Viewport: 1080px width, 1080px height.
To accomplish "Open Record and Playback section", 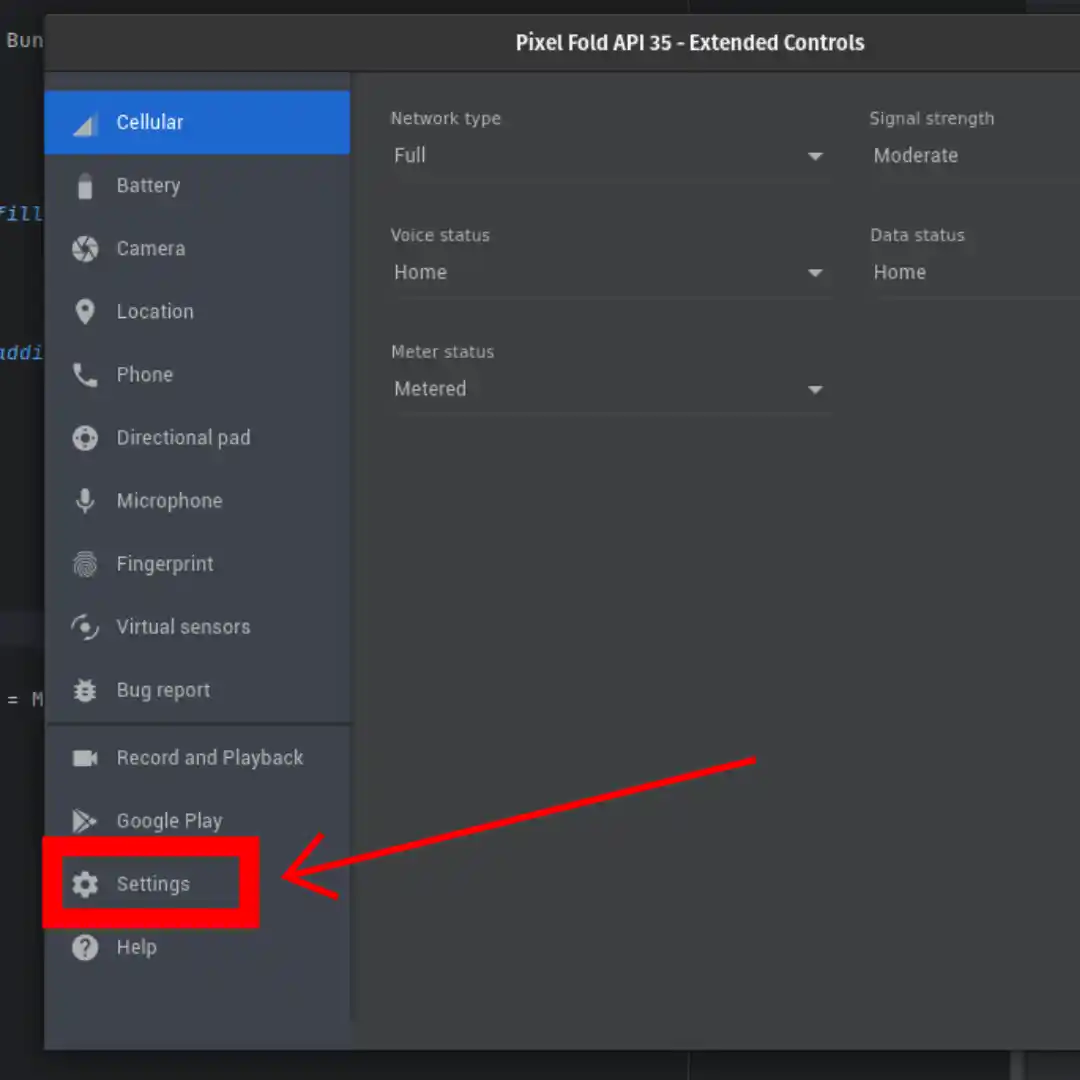I will (198, 758).
